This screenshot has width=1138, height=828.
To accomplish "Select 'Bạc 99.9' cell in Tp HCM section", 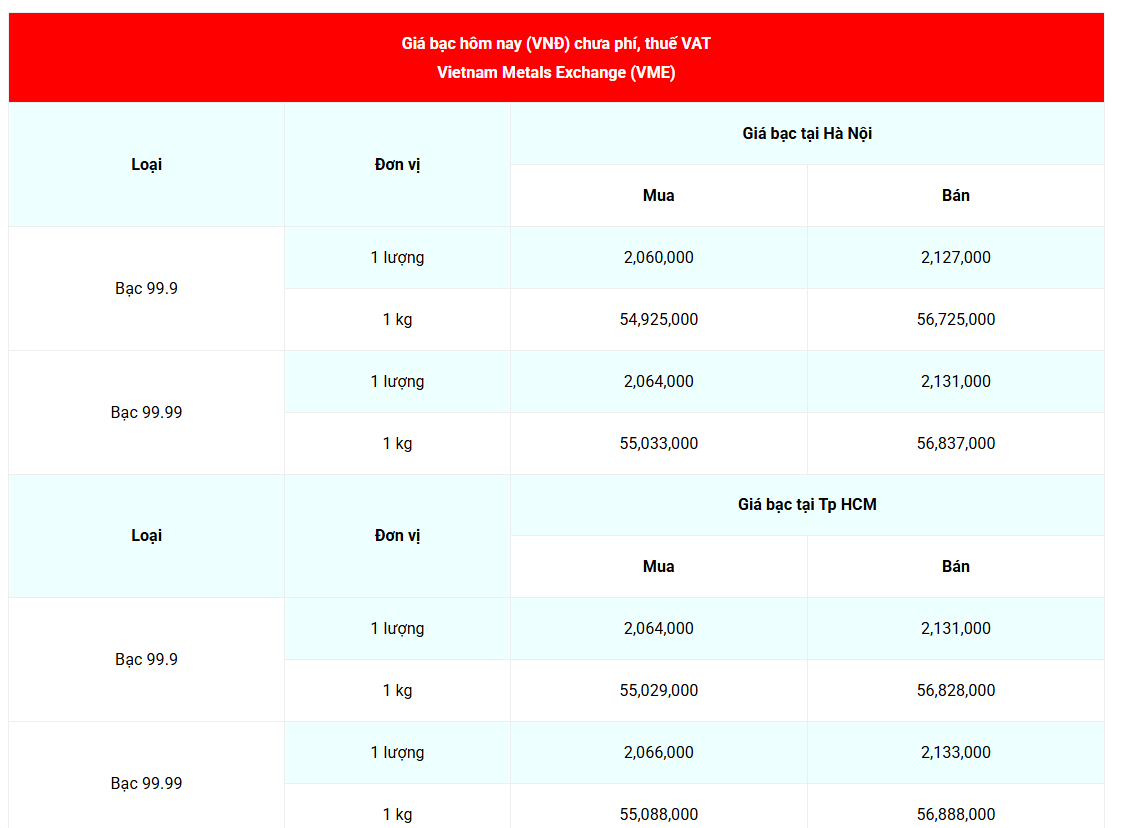I will tap(146, 659).
